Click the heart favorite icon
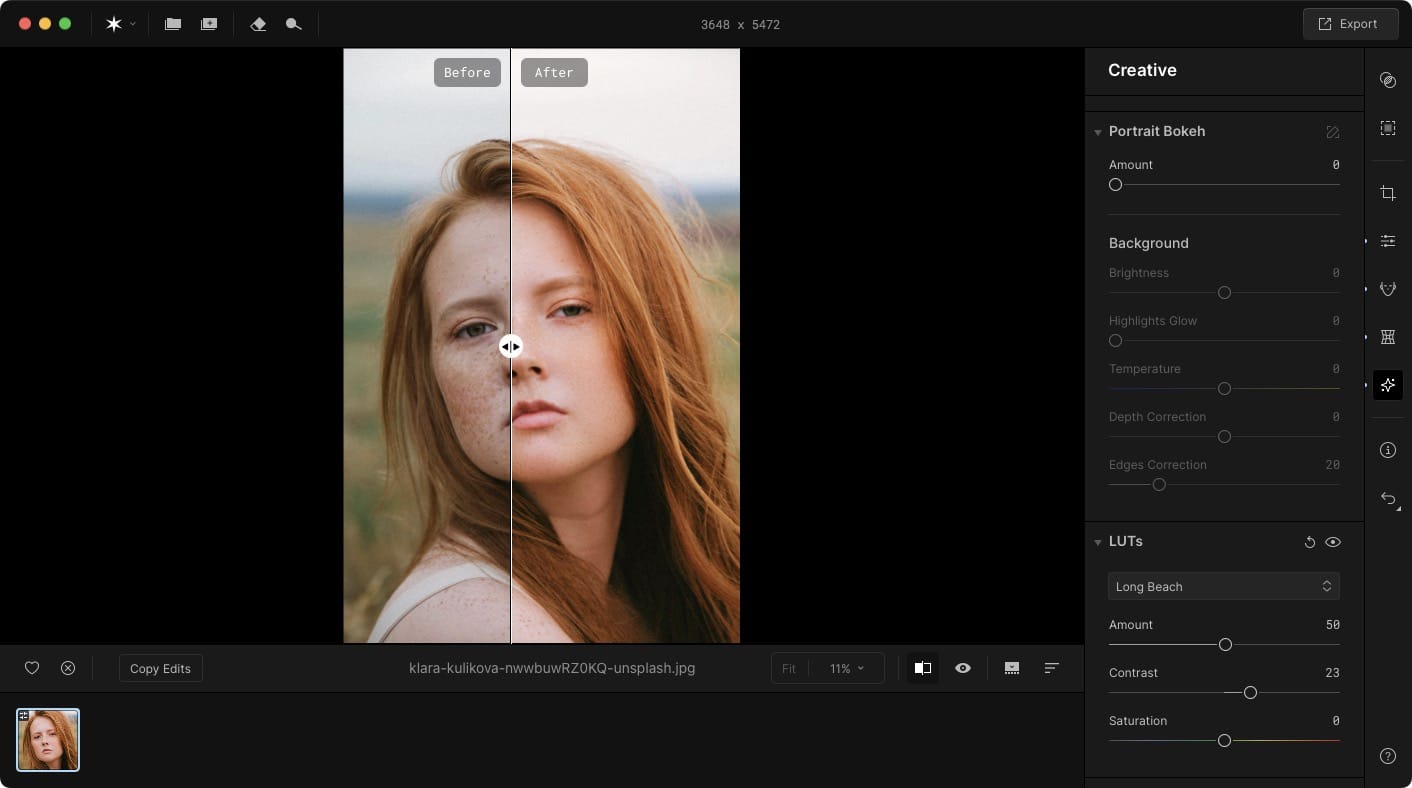 pos(32,668)
